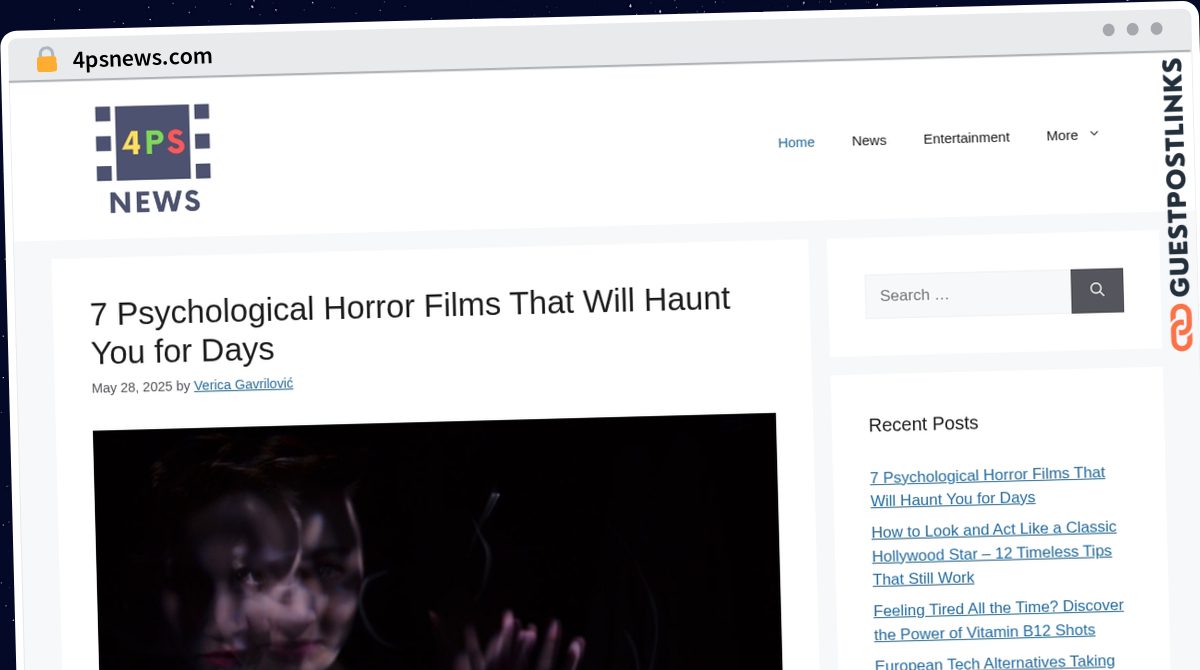
Task: Click the orange chain-link Guestpostlinks icon
Action: pyautogui.click(x=1181, y=328)
